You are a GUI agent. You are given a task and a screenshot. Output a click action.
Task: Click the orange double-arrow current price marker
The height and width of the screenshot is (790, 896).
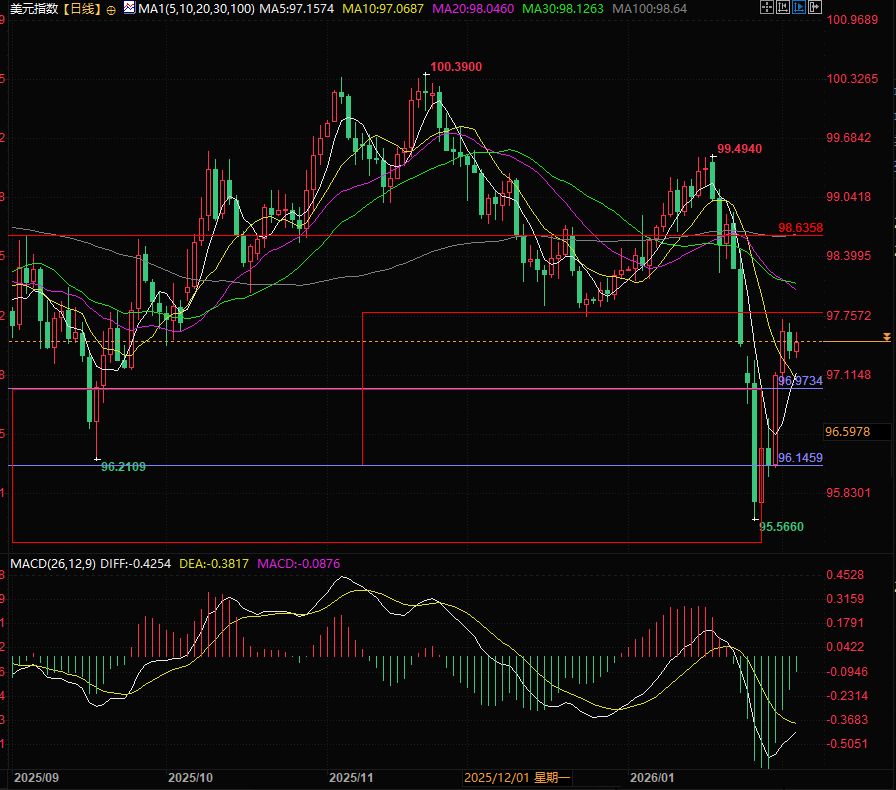pos(886,339)
